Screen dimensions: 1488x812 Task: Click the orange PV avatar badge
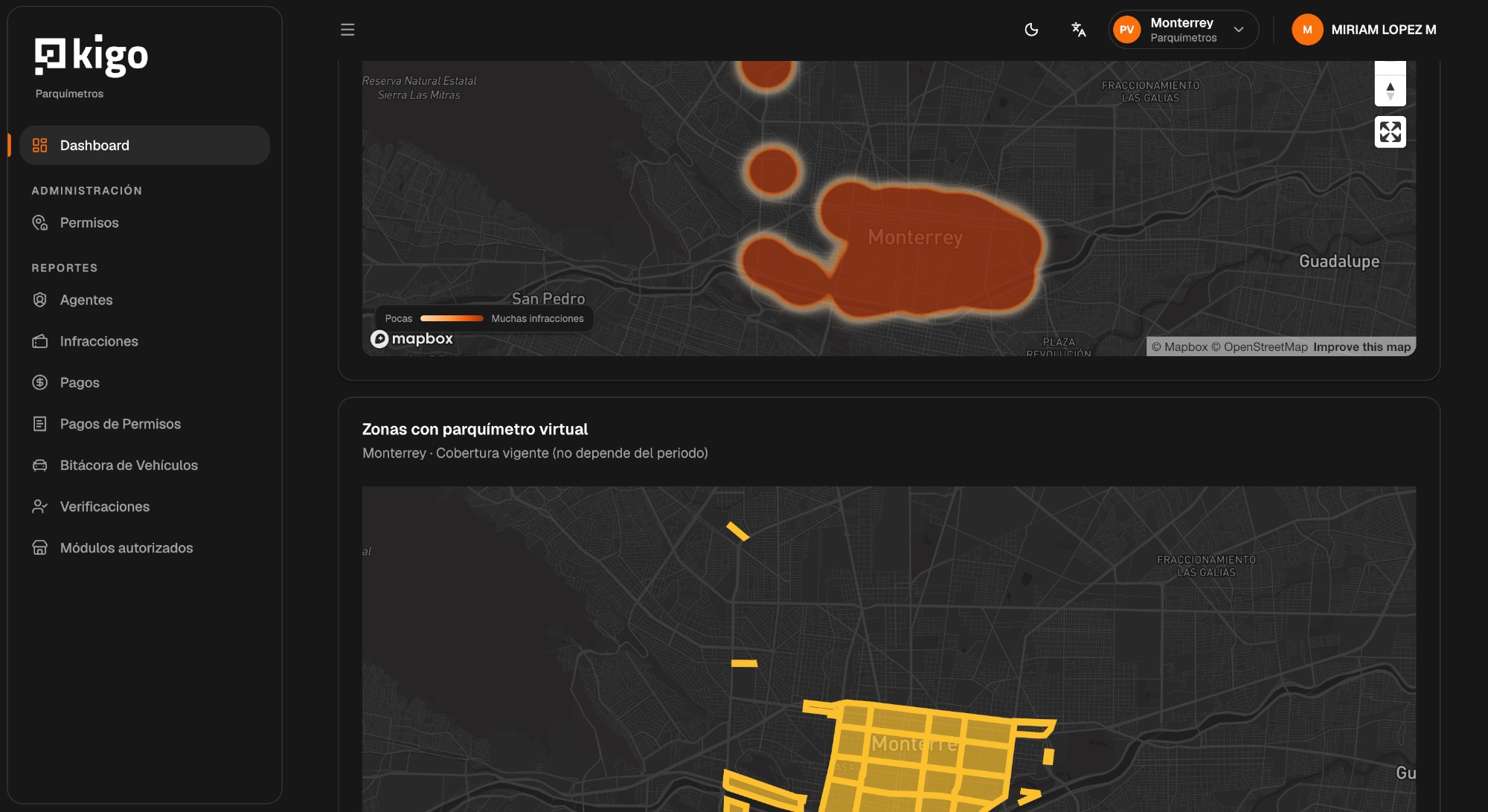pos(1127,30)
